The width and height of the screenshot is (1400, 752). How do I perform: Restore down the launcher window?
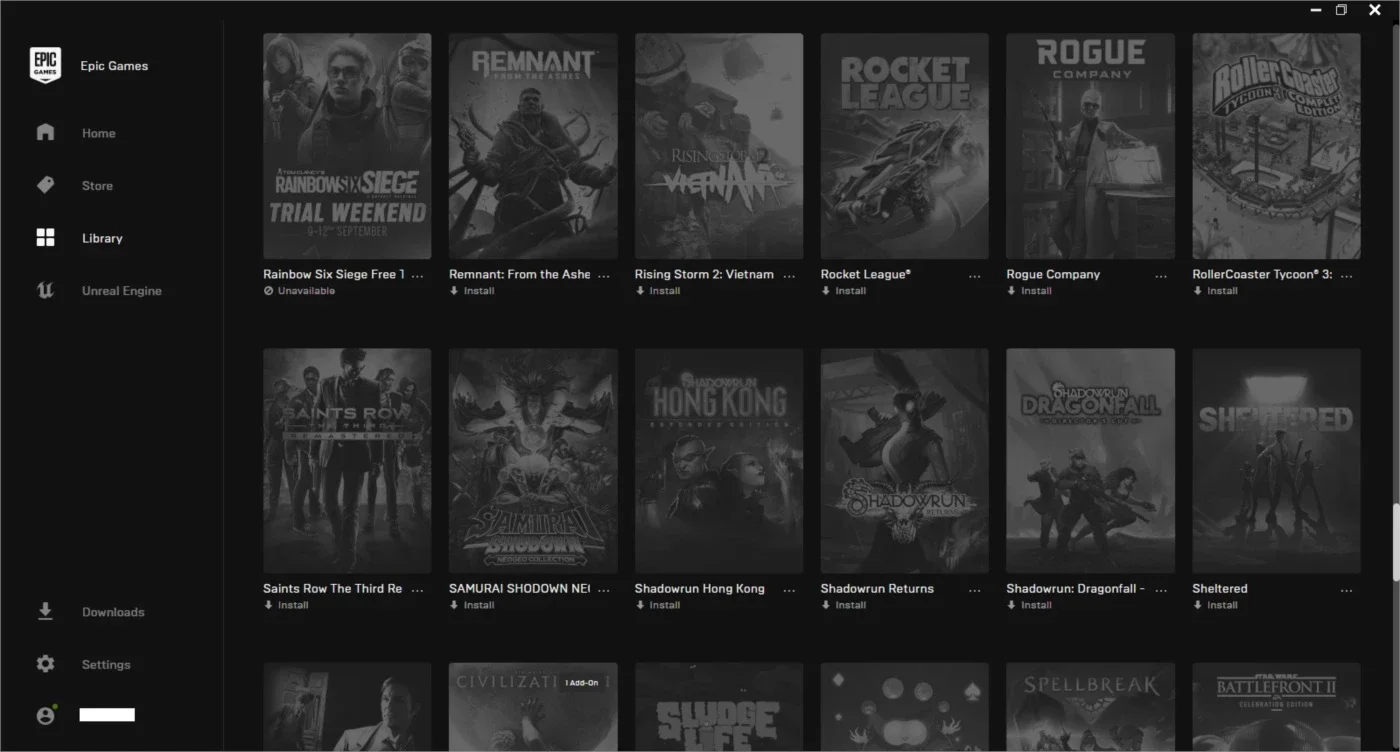tap(1341, 10)
